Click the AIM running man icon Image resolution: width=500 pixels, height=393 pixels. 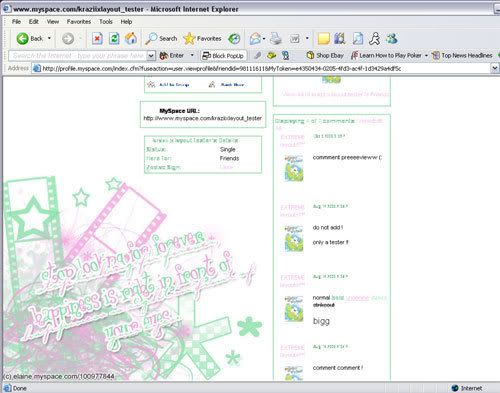pyautogui.click(x=374, y=39)
